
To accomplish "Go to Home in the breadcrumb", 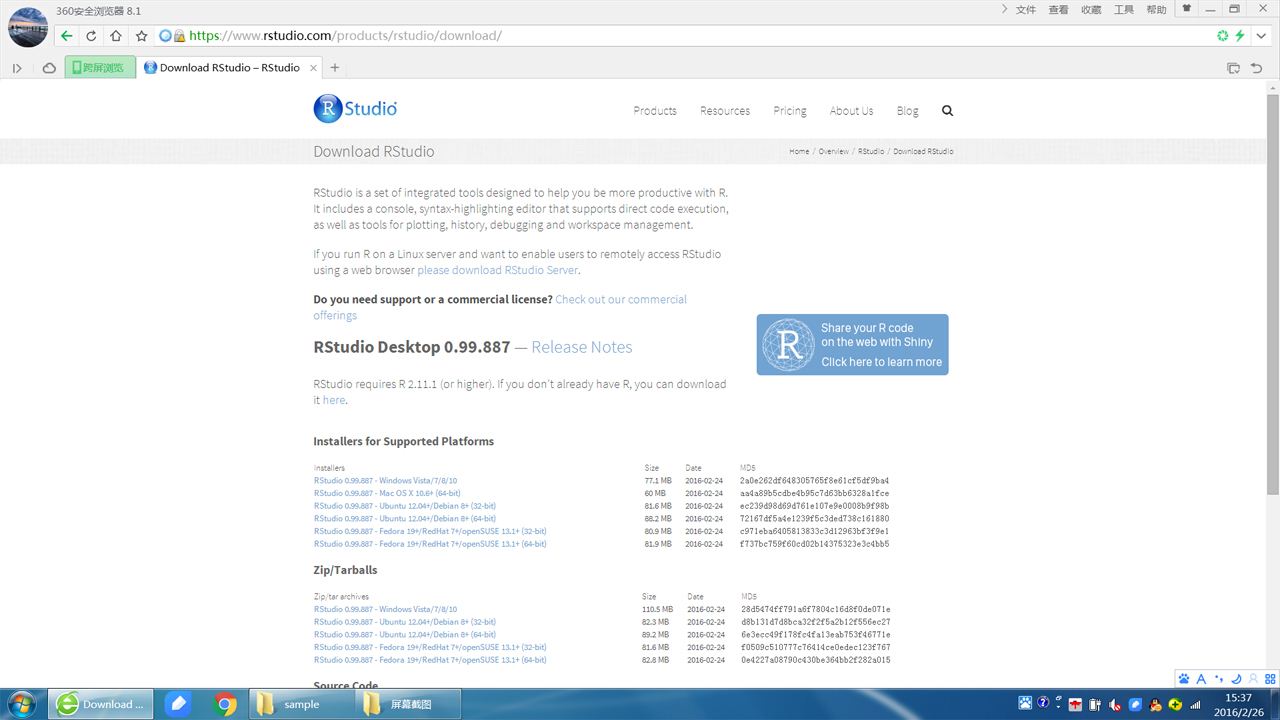I will (x=799, y=152).
